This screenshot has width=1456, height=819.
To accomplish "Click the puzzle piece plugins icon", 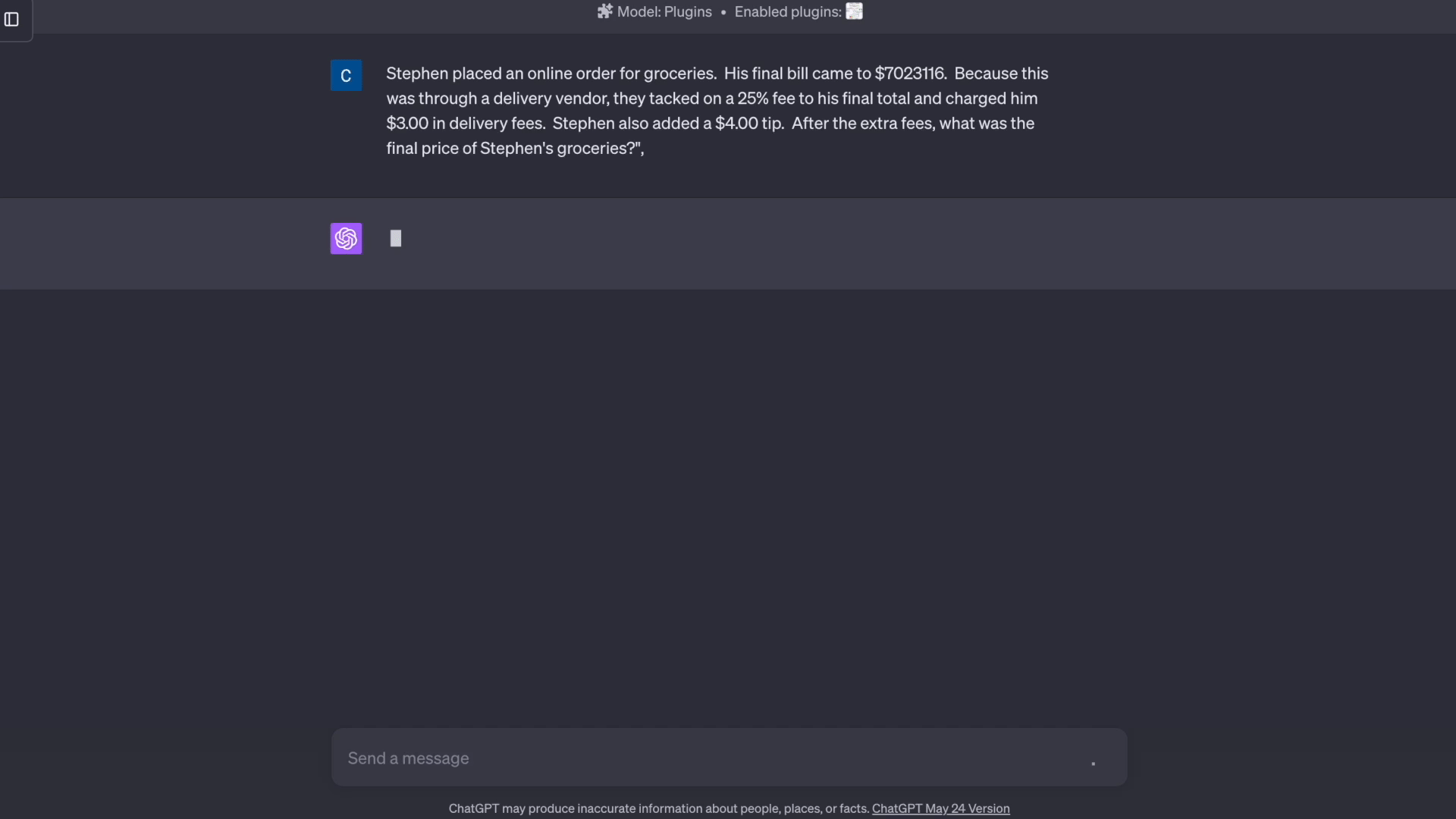I will pos(604,11).
